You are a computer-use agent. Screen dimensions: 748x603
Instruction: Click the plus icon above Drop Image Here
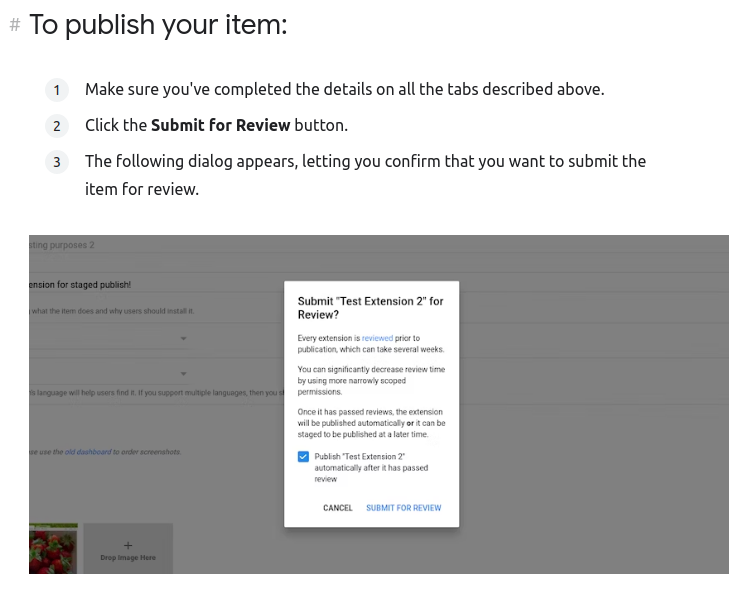[128, 545]
